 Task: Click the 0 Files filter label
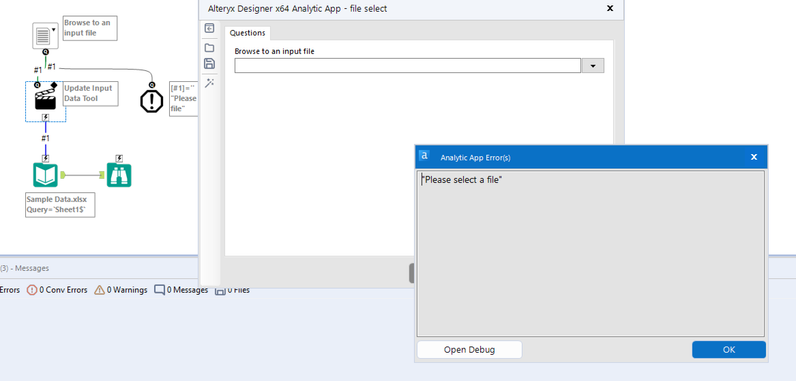coord(238,290)
